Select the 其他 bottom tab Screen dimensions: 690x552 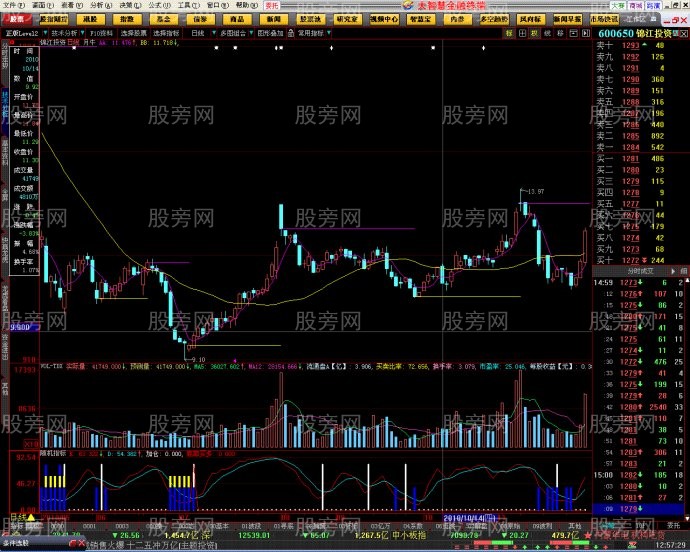point(574,526)
